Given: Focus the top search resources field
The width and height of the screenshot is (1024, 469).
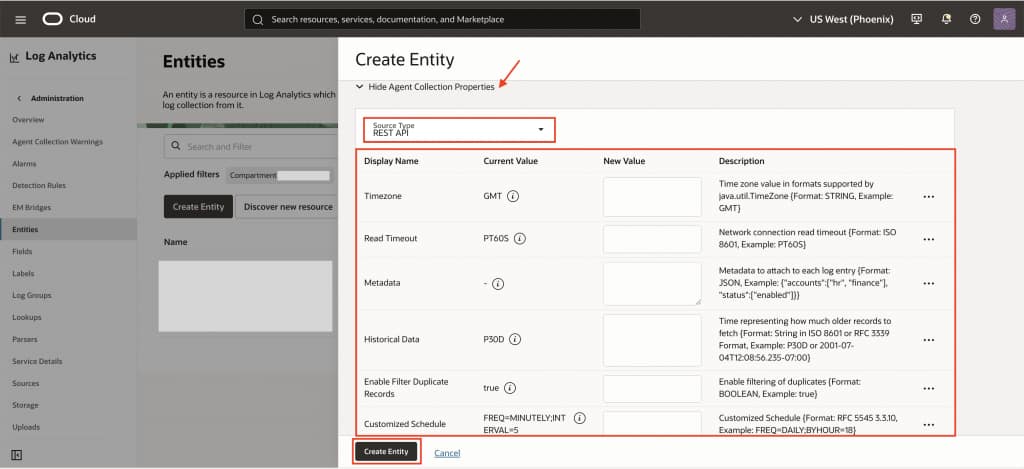Looking at the screenshot, I should pos(442,19).
